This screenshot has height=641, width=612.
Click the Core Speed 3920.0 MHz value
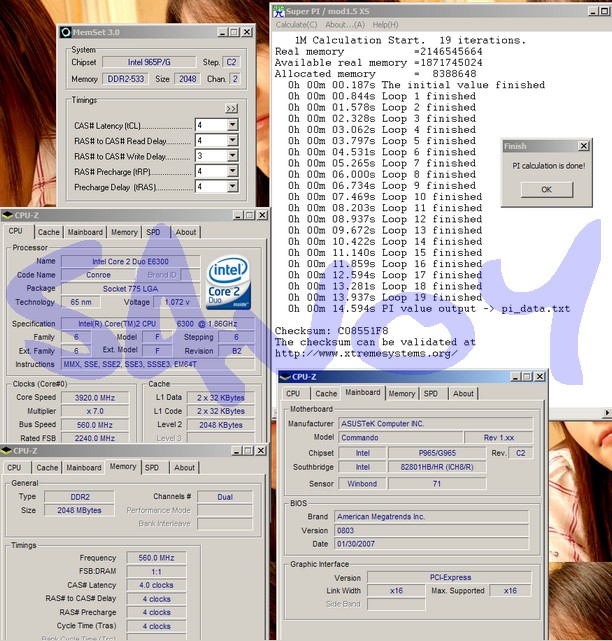coord(94,398)
